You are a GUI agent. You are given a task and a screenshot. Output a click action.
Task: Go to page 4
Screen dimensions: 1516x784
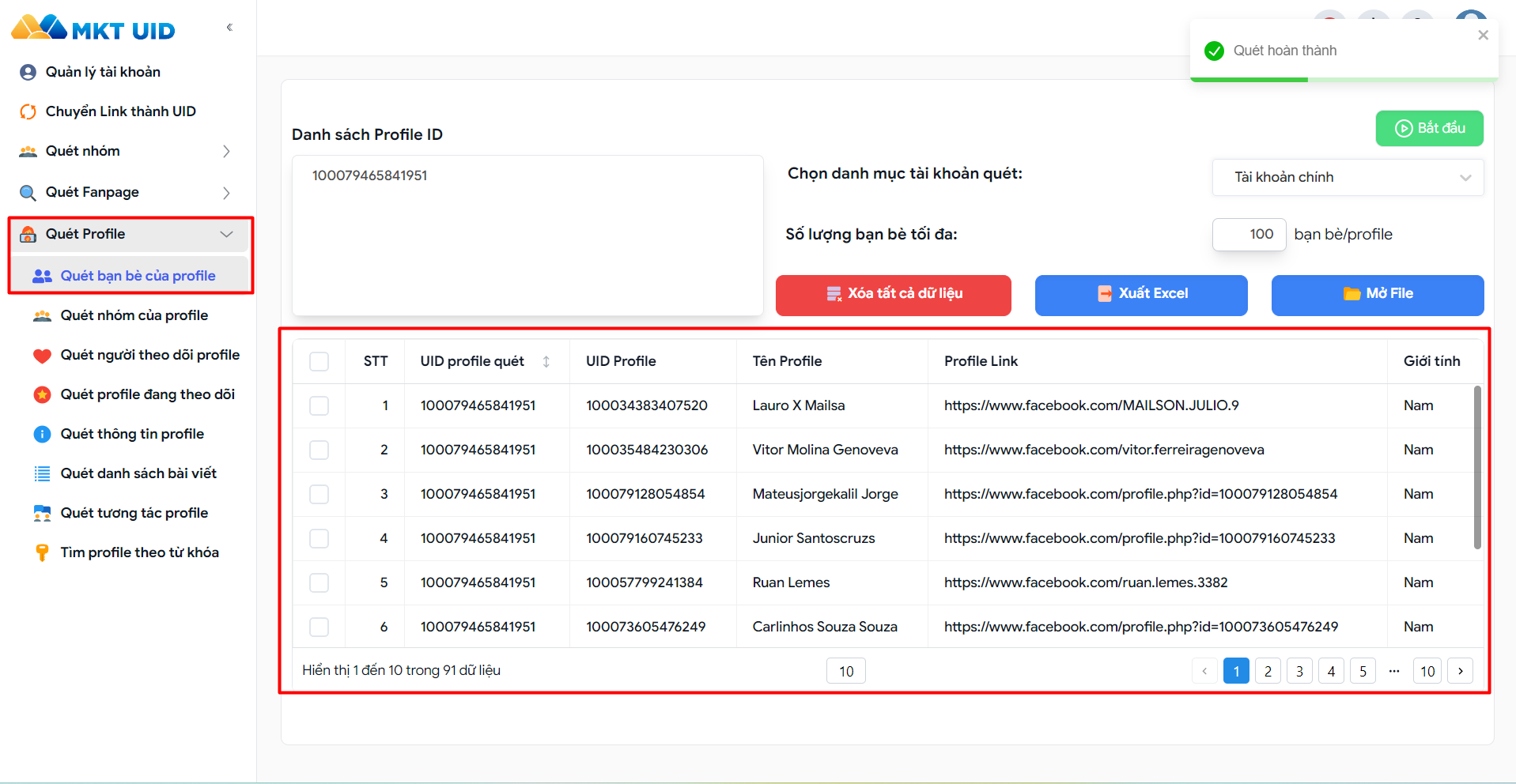tap(1331, 671)
